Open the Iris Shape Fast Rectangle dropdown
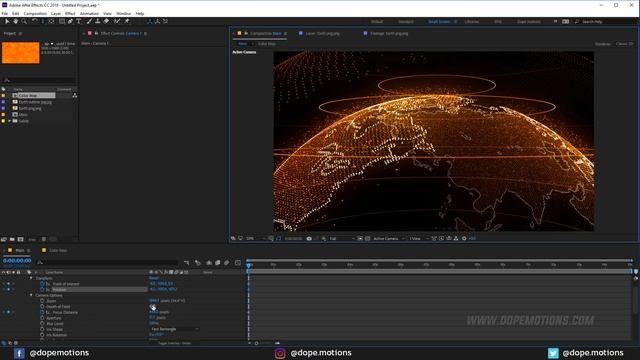640x360 pixels. coord(174,329)
